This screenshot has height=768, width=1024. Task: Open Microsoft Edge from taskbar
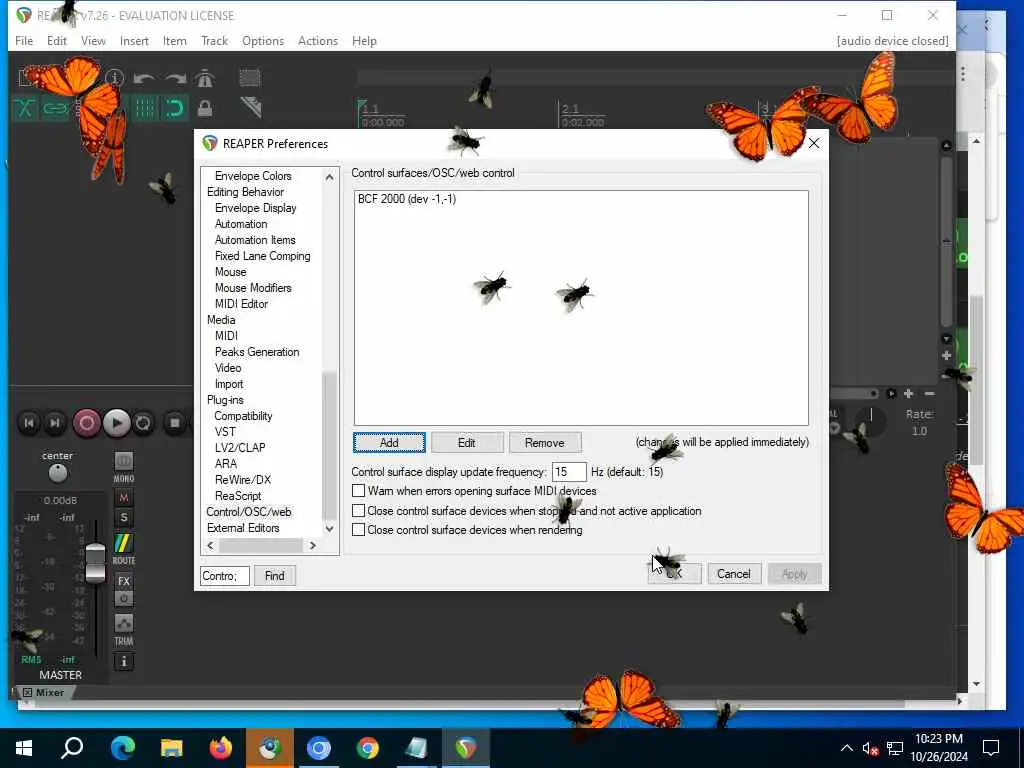[123, 748]
